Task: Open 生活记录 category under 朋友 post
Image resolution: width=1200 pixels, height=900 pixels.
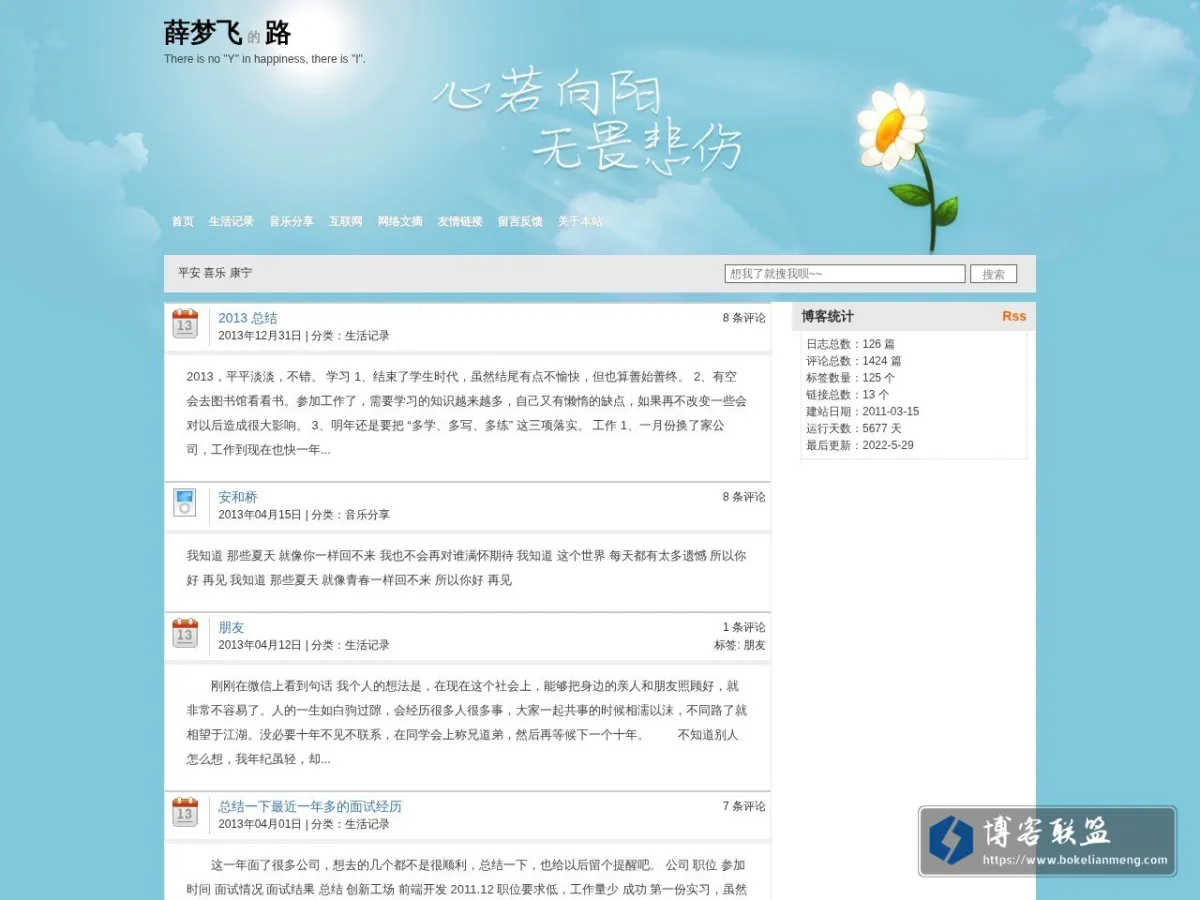Action: tap(367, 646)
